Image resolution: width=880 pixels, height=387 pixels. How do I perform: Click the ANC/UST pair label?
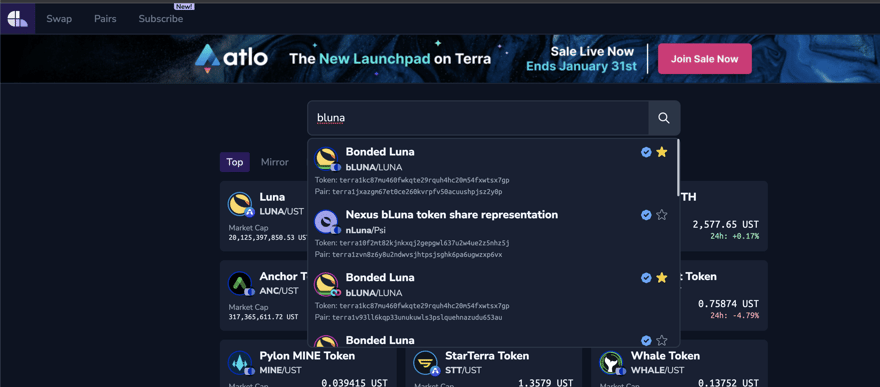(279, 291)
